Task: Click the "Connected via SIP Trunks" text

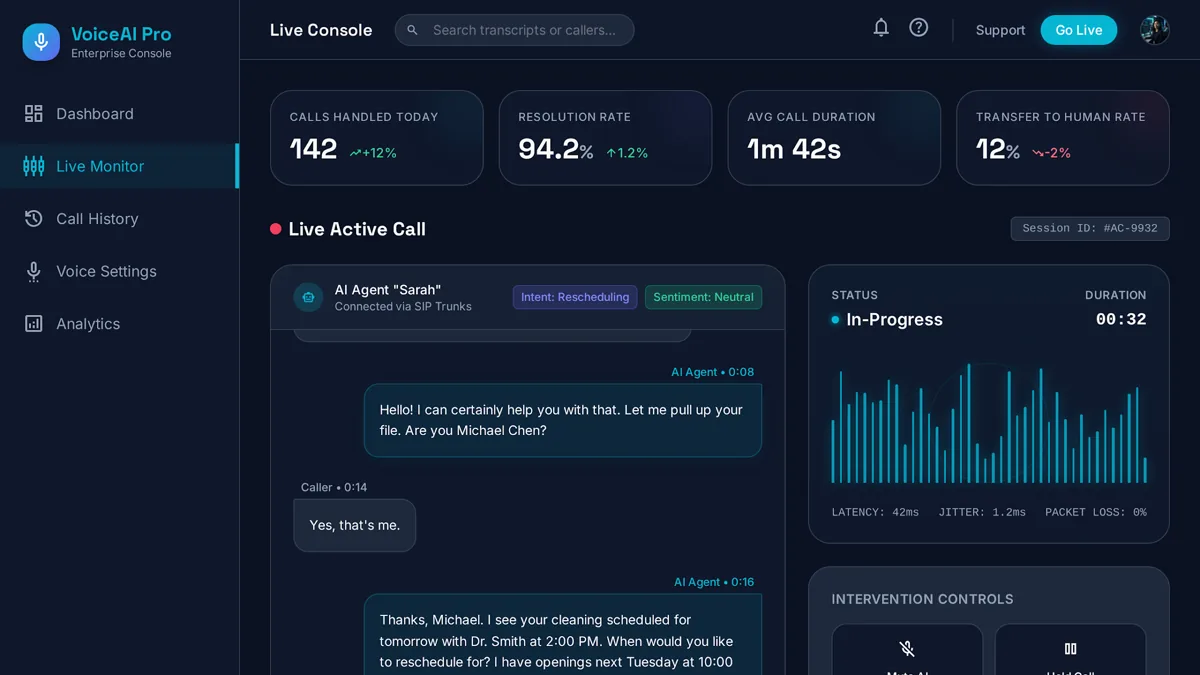Action: pos(403,307)
